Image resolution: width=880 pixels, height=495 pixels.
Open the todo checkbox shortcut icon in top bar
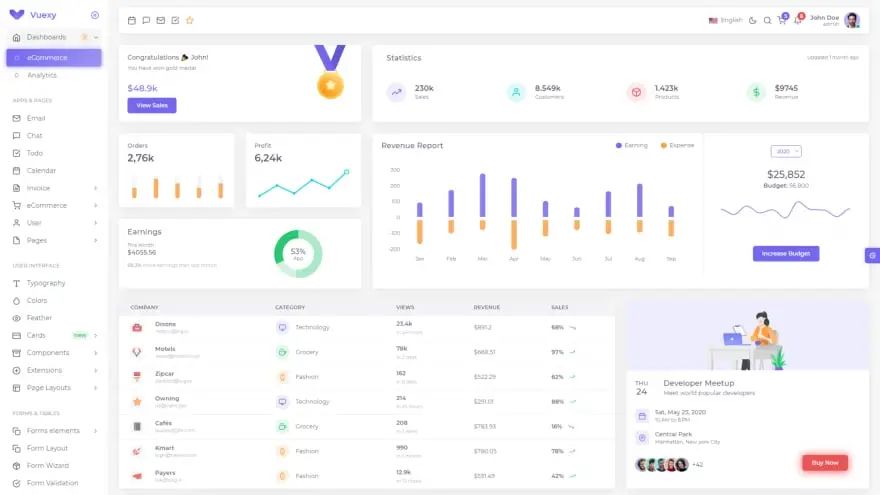tap(175, 20)
